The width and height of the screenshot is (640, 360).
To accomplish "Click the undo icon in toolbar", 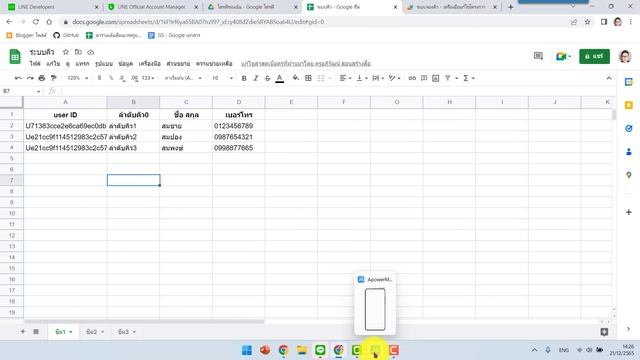I will (18, 78).
